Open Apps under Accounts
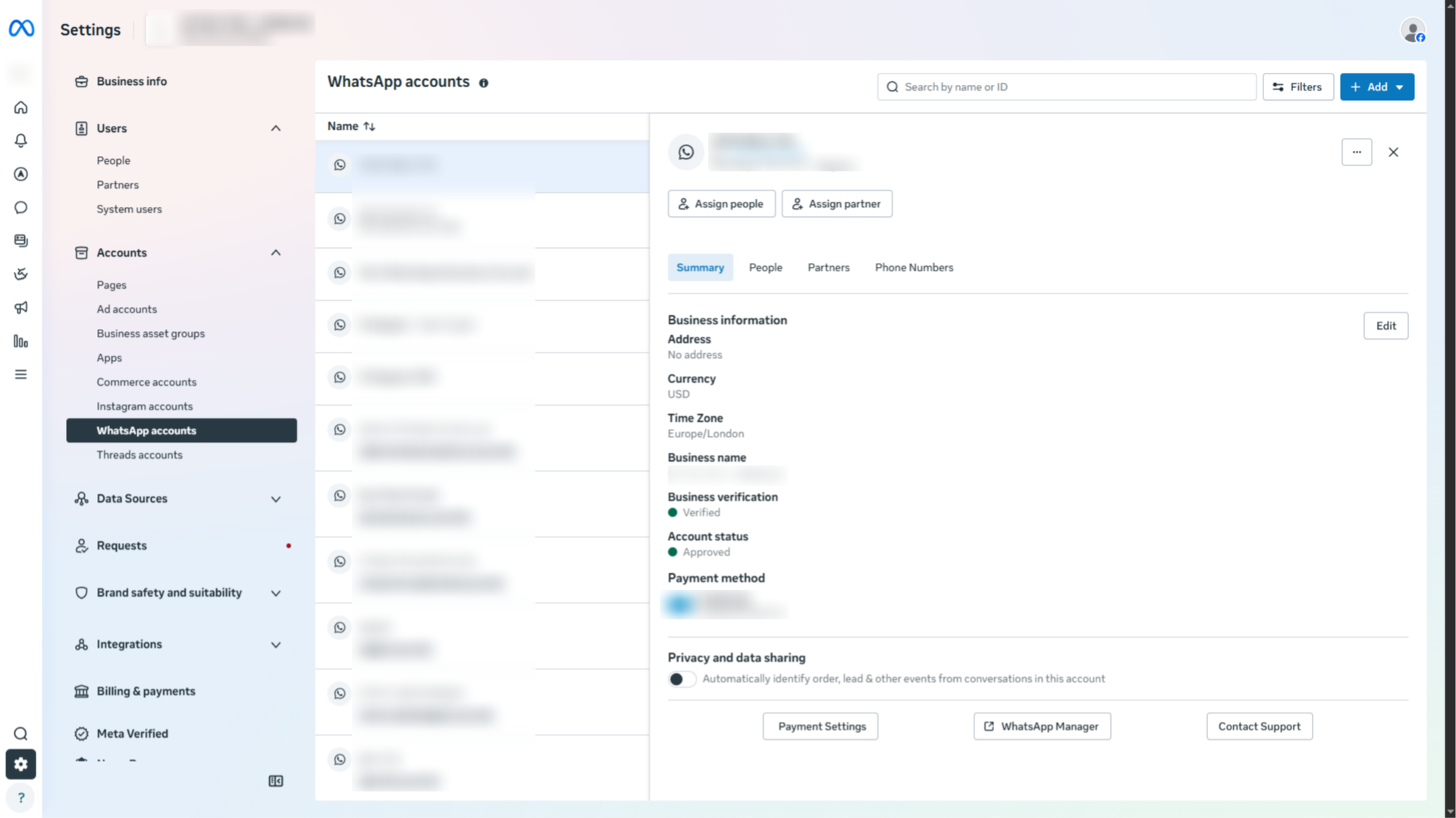1456x818 pixels. [109, 358]
